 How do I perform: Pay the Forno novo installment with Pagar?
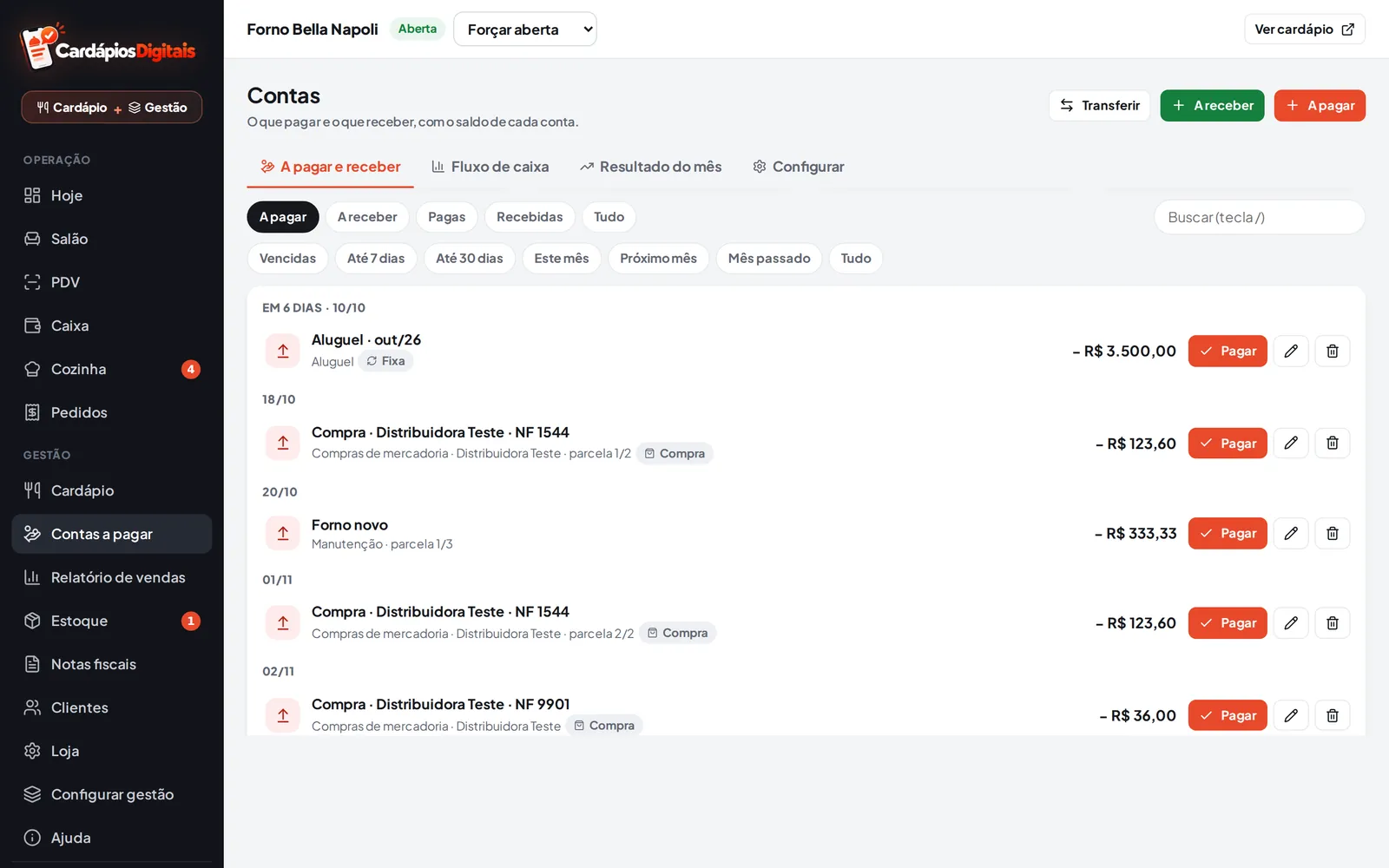tap(1228, 533)
